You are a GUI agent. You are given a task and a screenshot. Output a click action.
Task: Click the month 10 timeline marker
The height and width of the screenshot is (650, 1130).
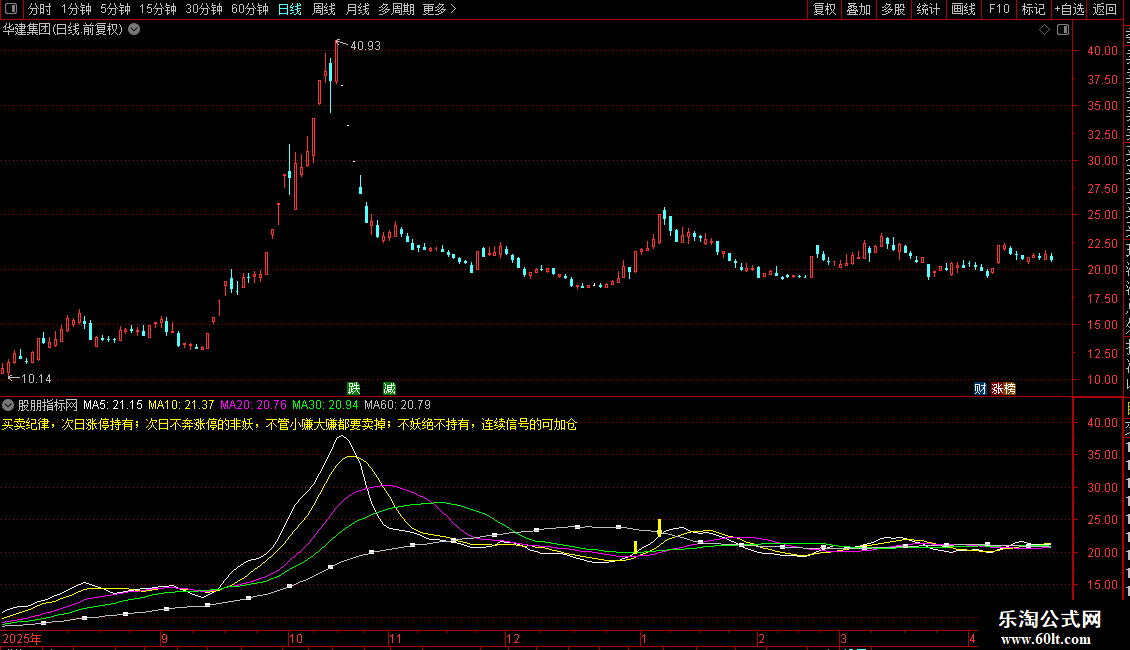coord(295,638)
